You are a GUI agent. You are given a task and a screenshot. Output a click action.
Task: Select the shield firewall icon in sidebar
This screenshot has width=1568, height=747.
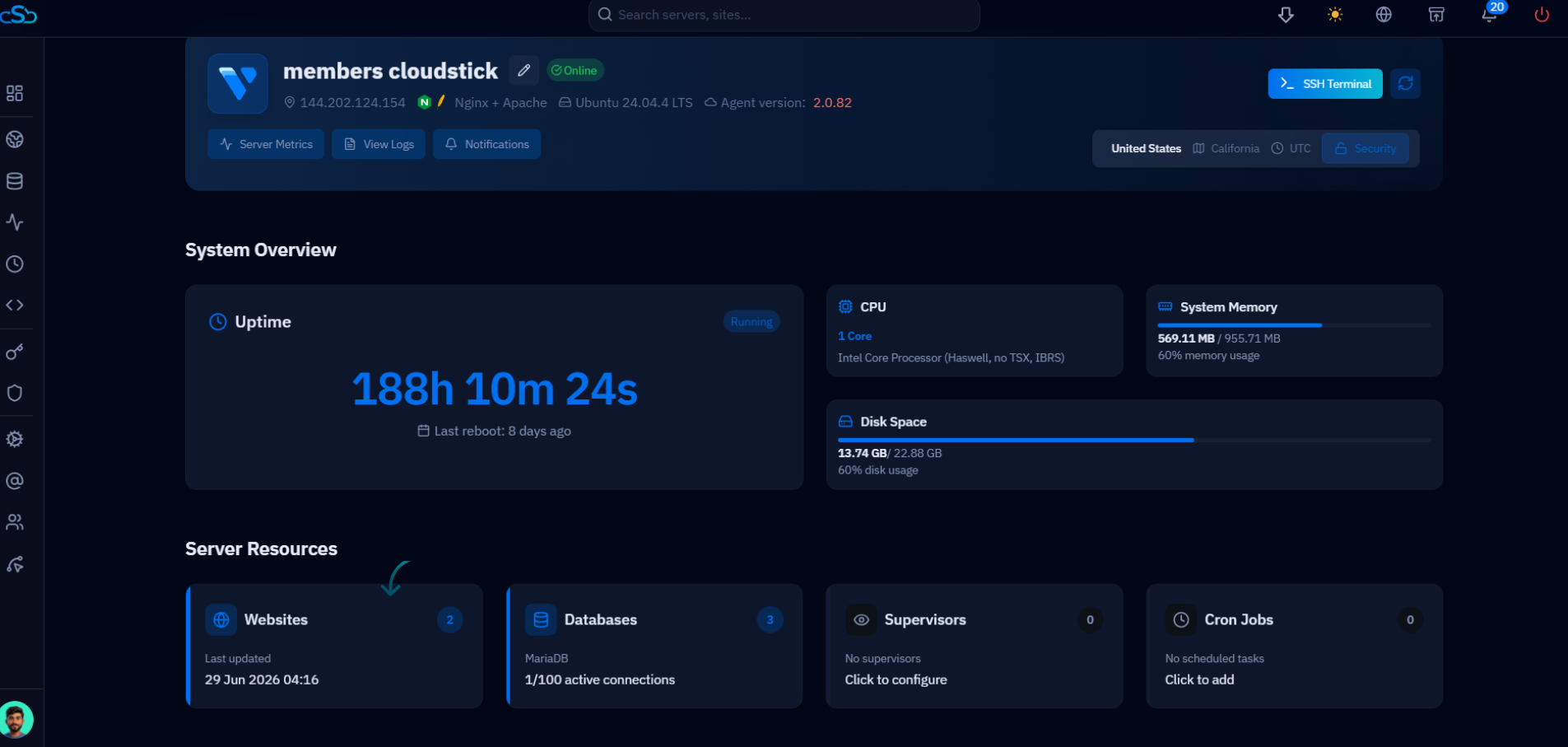[15, 393]
